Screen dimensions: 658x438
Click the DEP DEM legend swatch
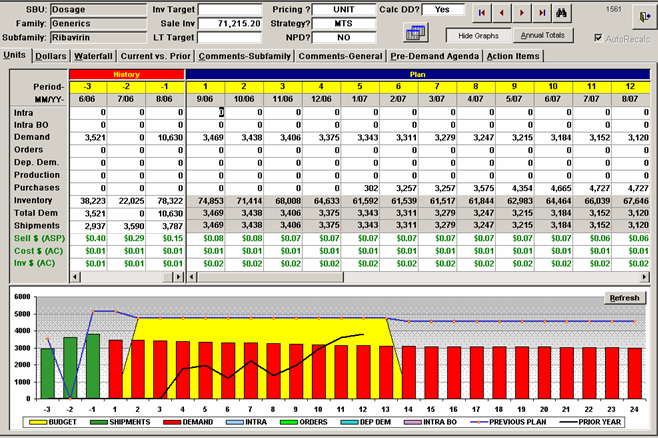pyautogui.click(x=349, y=422)
